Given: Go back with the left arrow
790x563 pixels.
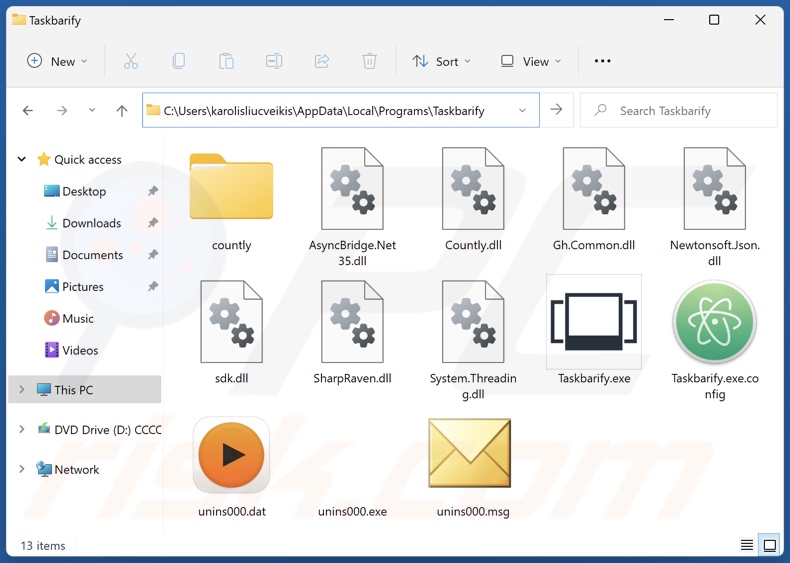Looking at the screenshot, I should (x=28, y=110).
